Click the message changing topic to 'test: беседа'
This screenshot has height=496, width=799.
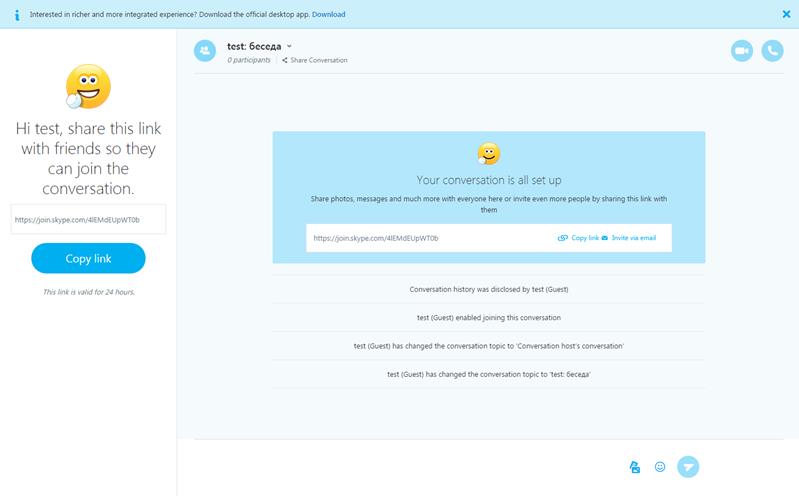tap(489, 374)
